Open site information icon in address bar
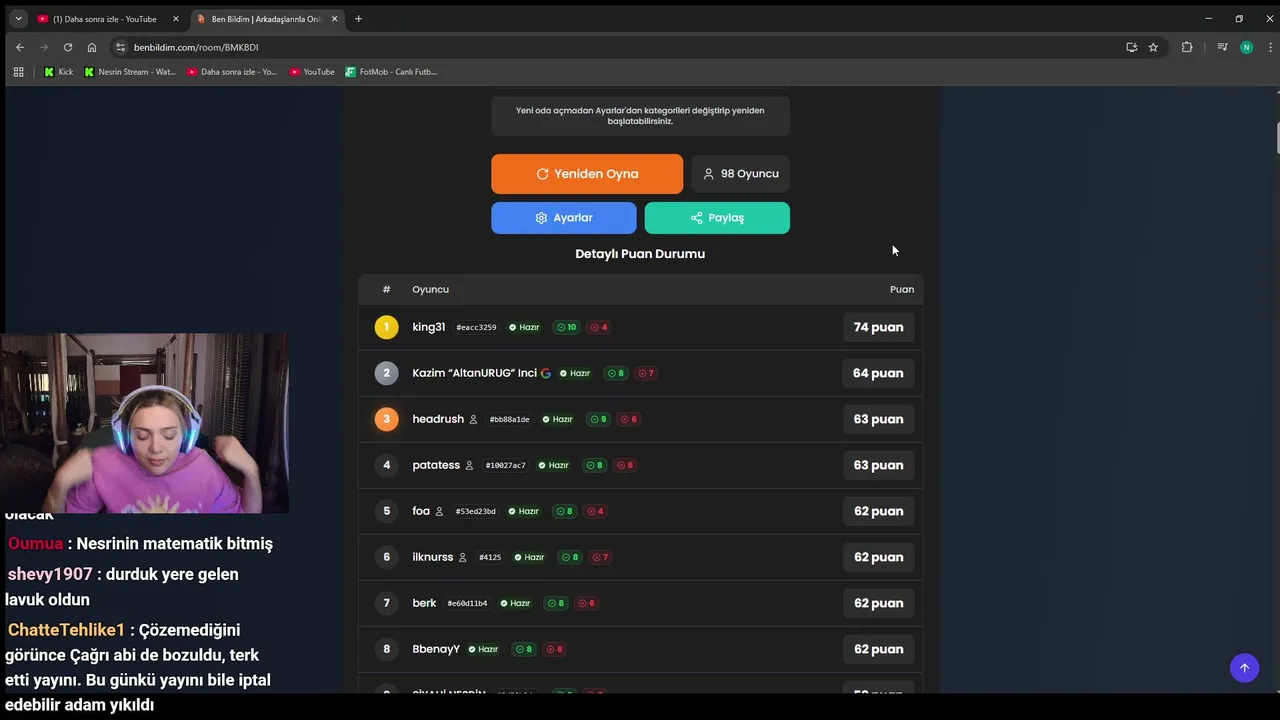1280x720 pixels. click(121, 47)
